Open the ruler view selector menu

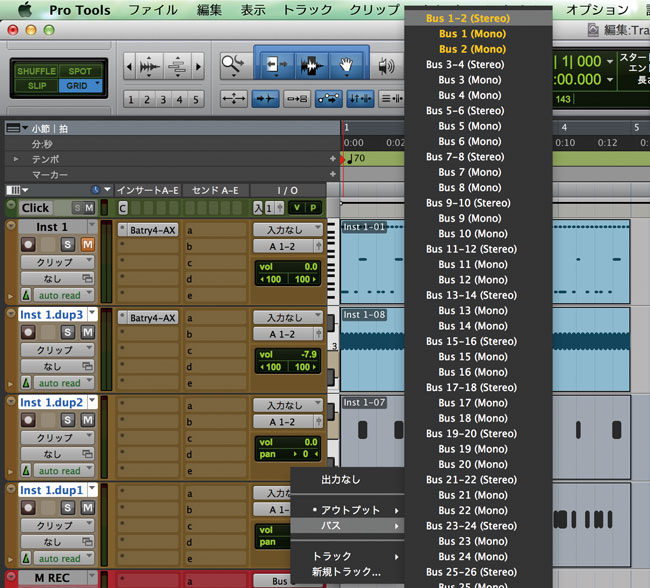16,128
